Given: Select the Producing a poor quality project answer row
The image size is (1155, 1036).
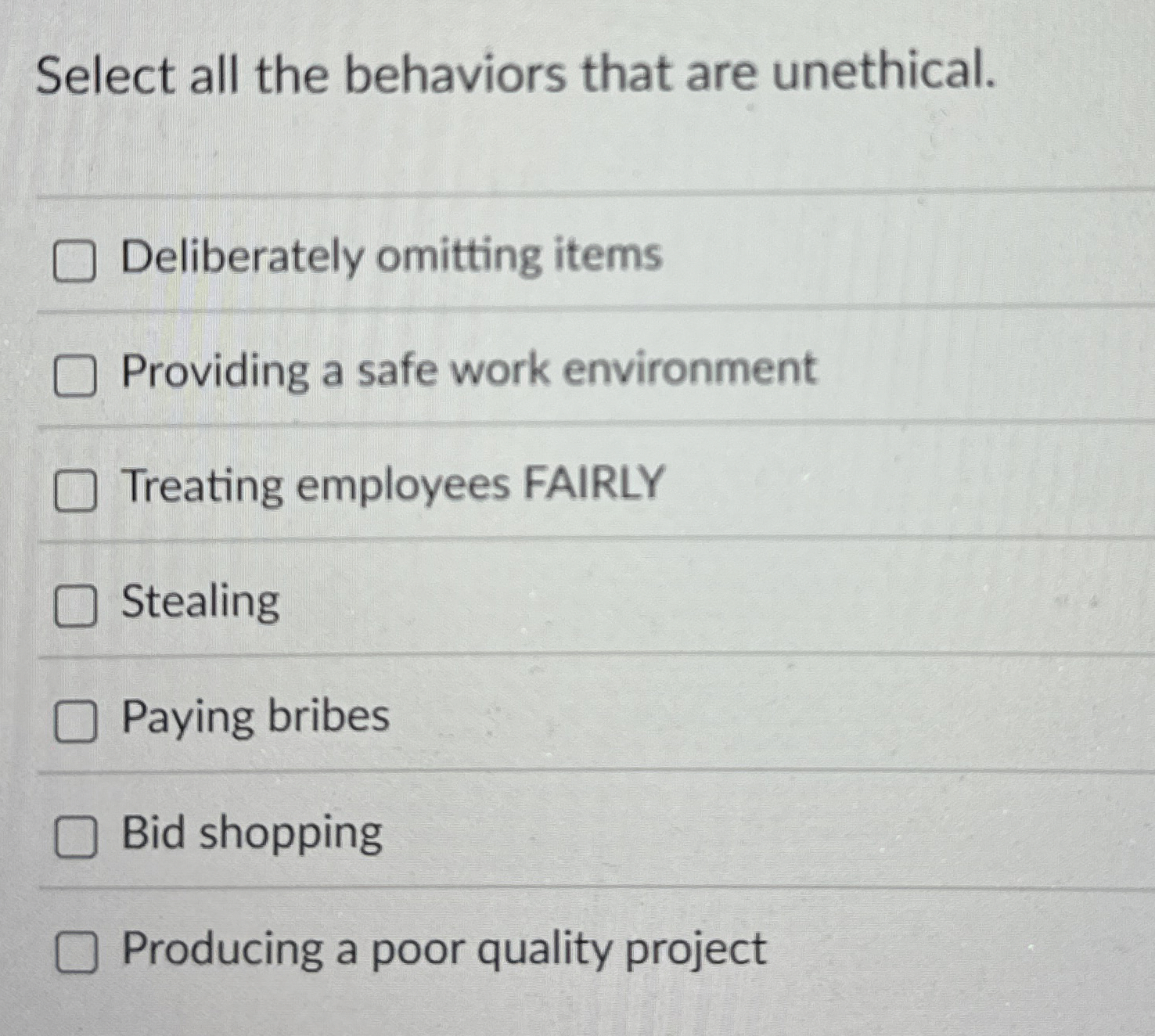Looking at the screenshot, I should click(x=548, y=950).
